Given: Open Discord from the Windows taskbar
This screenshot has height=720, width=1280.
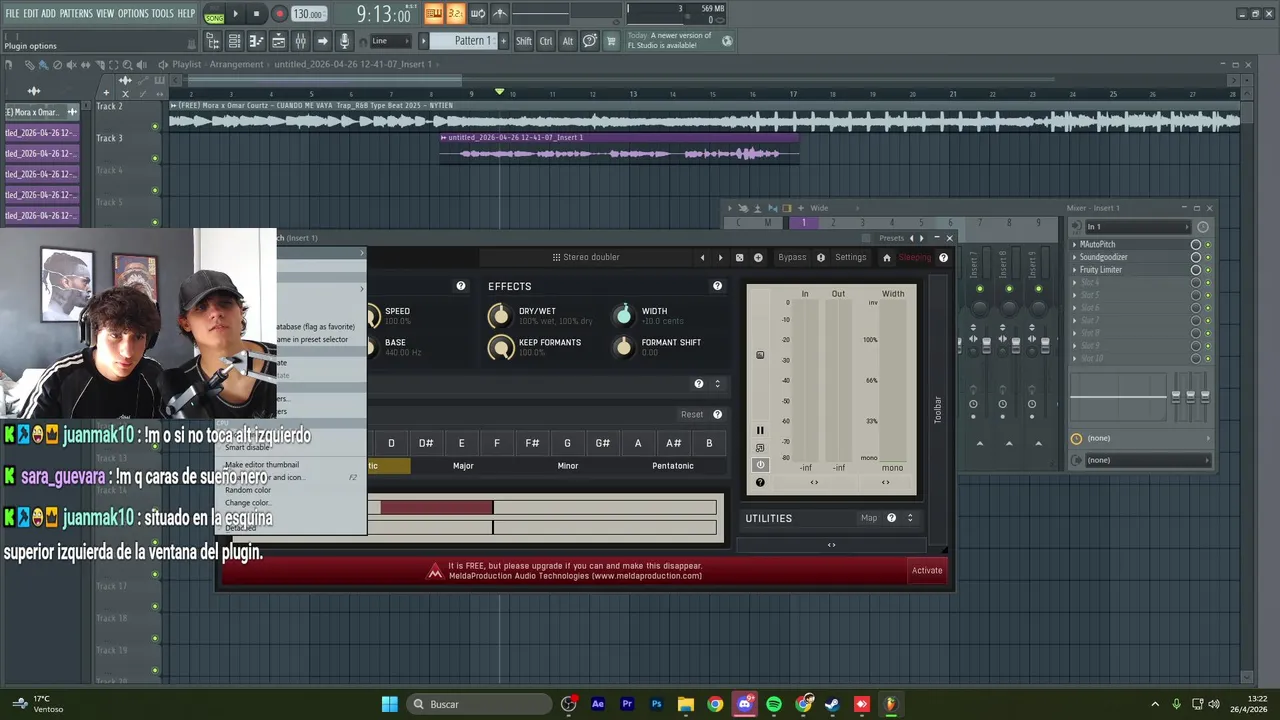Looking at the screenshot, I should pos(745,704).
